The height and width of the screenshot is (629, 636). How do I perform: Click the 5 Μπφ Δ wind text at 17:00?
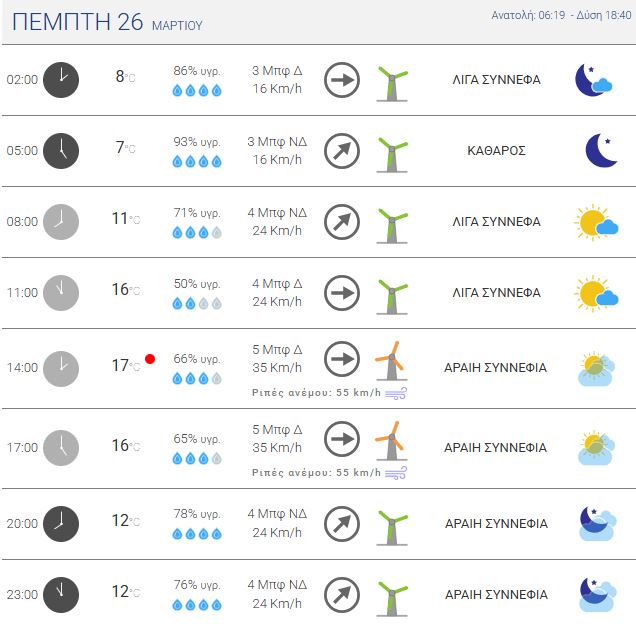(x=277, y=430)
